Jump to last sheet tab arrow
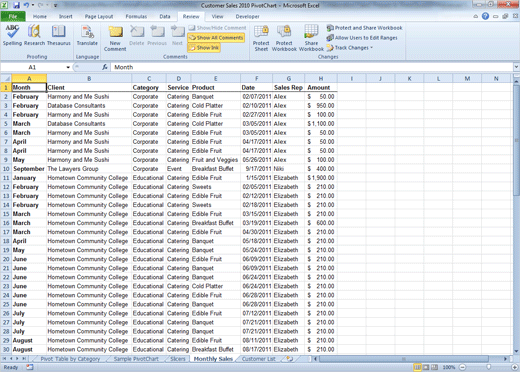The width and height of the screenshot is (520, 372). tap(24, 359)
